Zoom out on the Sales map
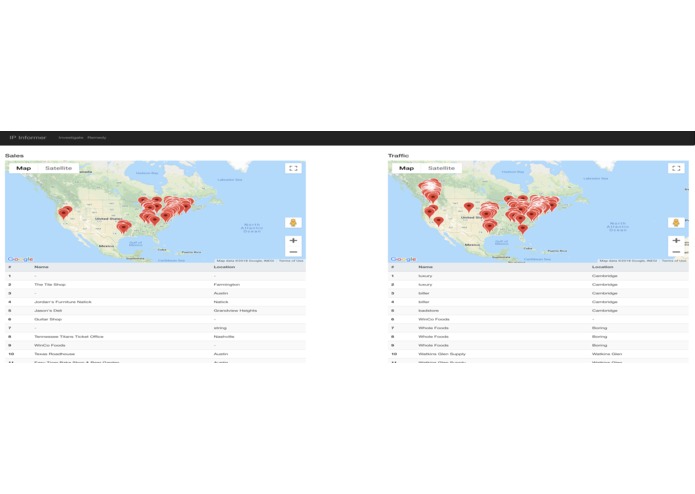 [x=293, y=252]
